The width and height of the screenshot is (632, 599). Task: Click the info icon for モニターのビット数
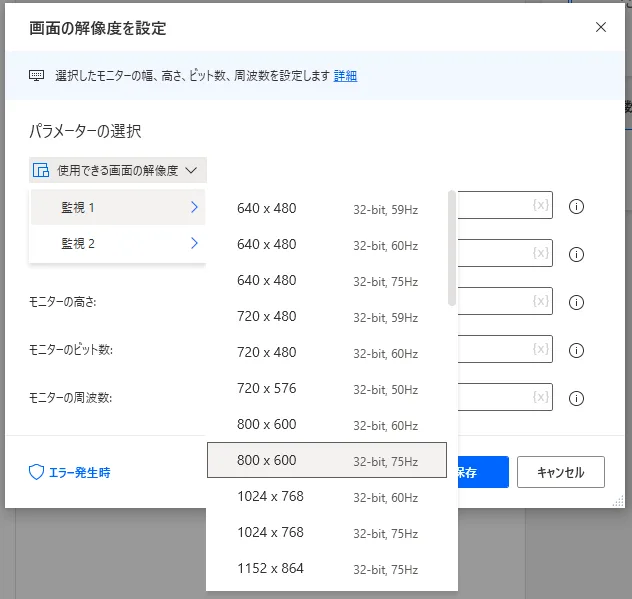point(576,350)
